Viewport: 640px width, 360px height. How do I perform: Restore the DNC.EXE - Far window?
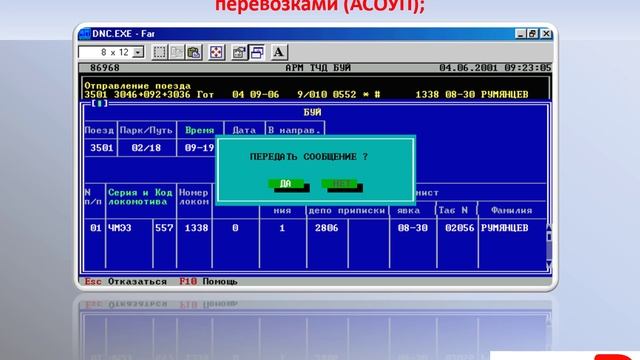click(533, 34)
